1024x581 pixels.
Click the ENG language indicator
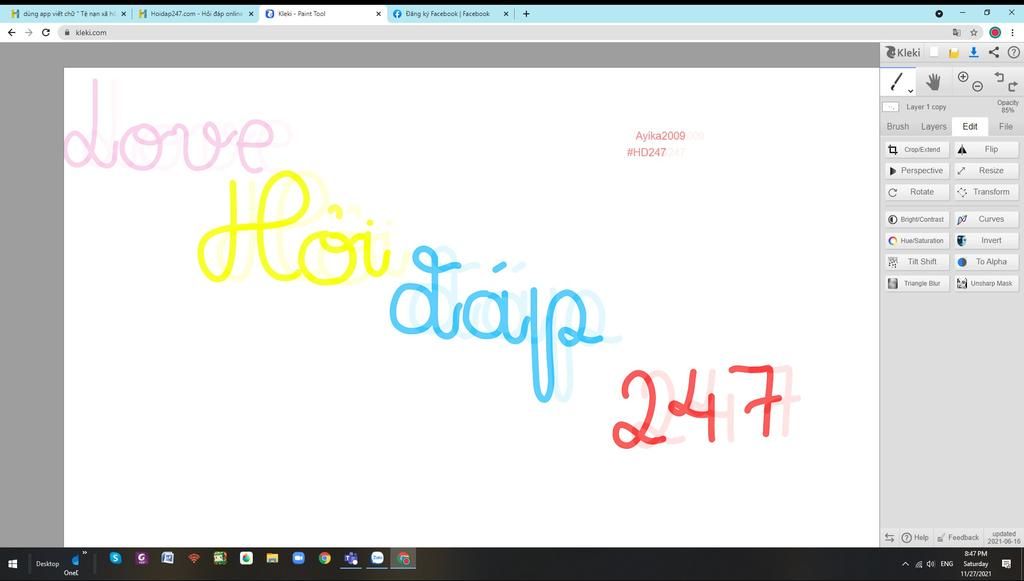coord(947,564)
